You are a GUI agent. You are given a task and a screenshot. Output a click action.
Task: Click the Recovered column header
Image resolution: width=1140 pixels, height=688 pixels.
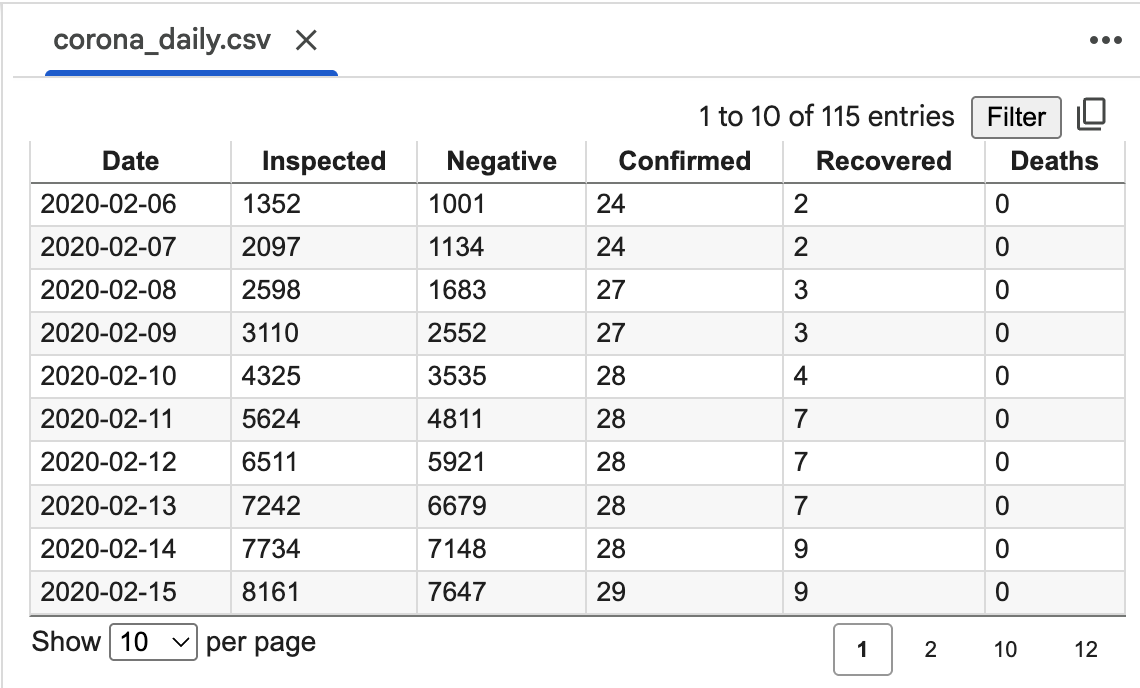click(x=884, y=161)
